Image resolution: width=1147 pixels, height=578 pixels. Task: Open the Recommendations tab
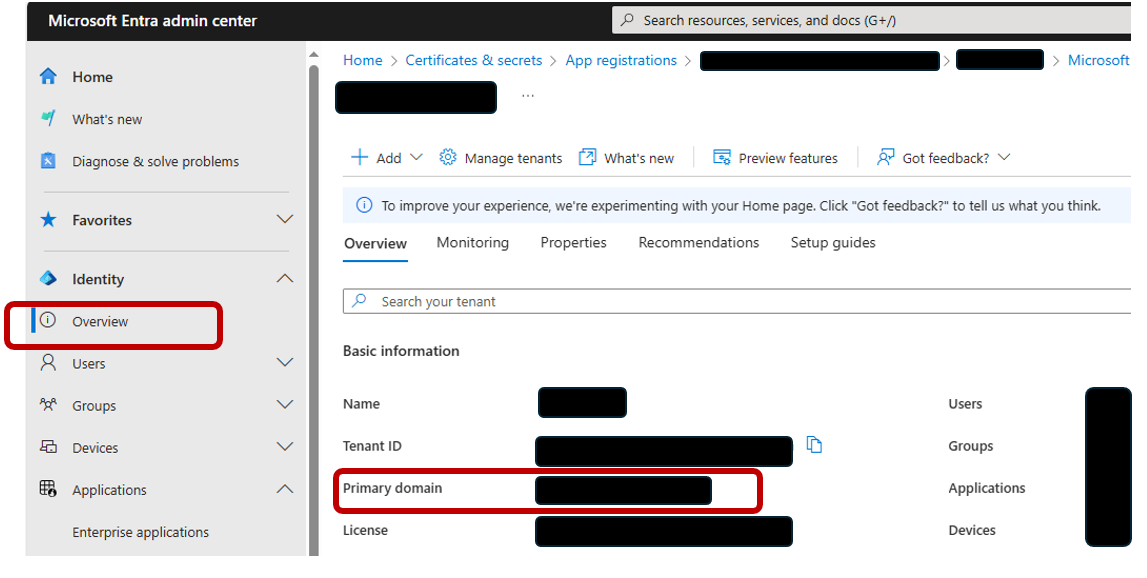click(699, 242)
